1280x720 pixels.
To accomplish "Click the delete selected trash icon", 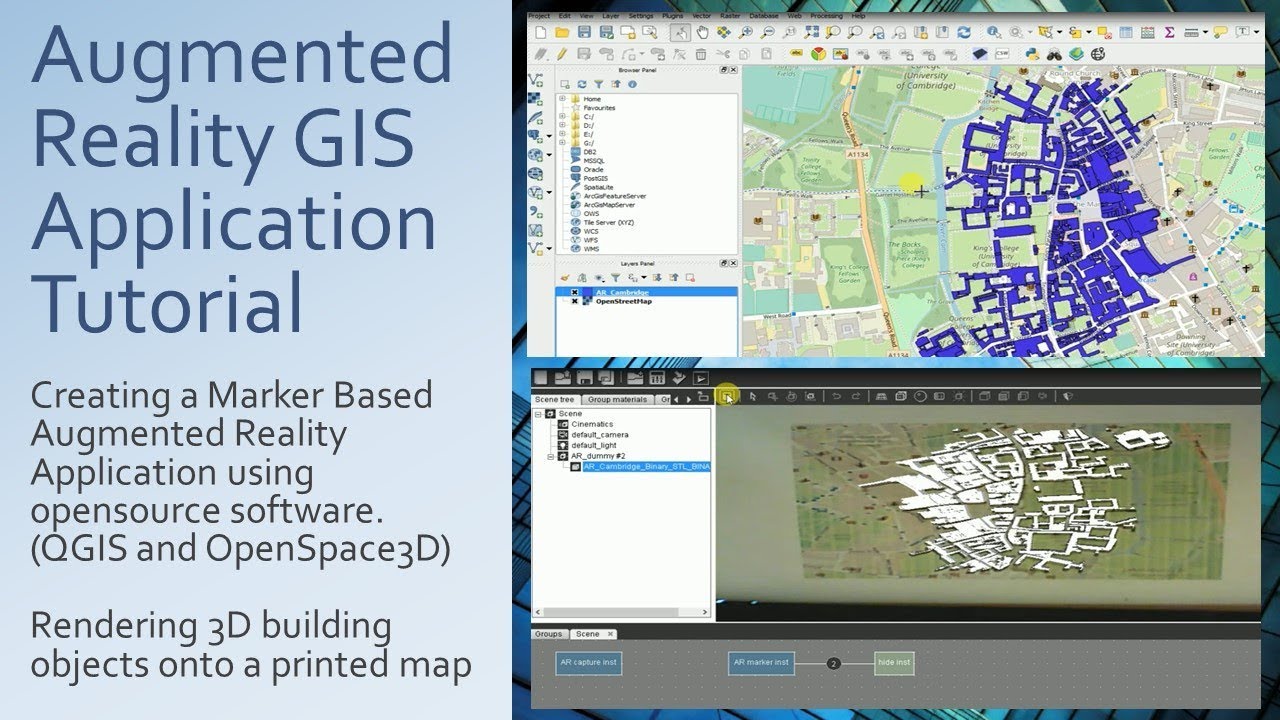I will pyautogui.click(x=700, y=54).
